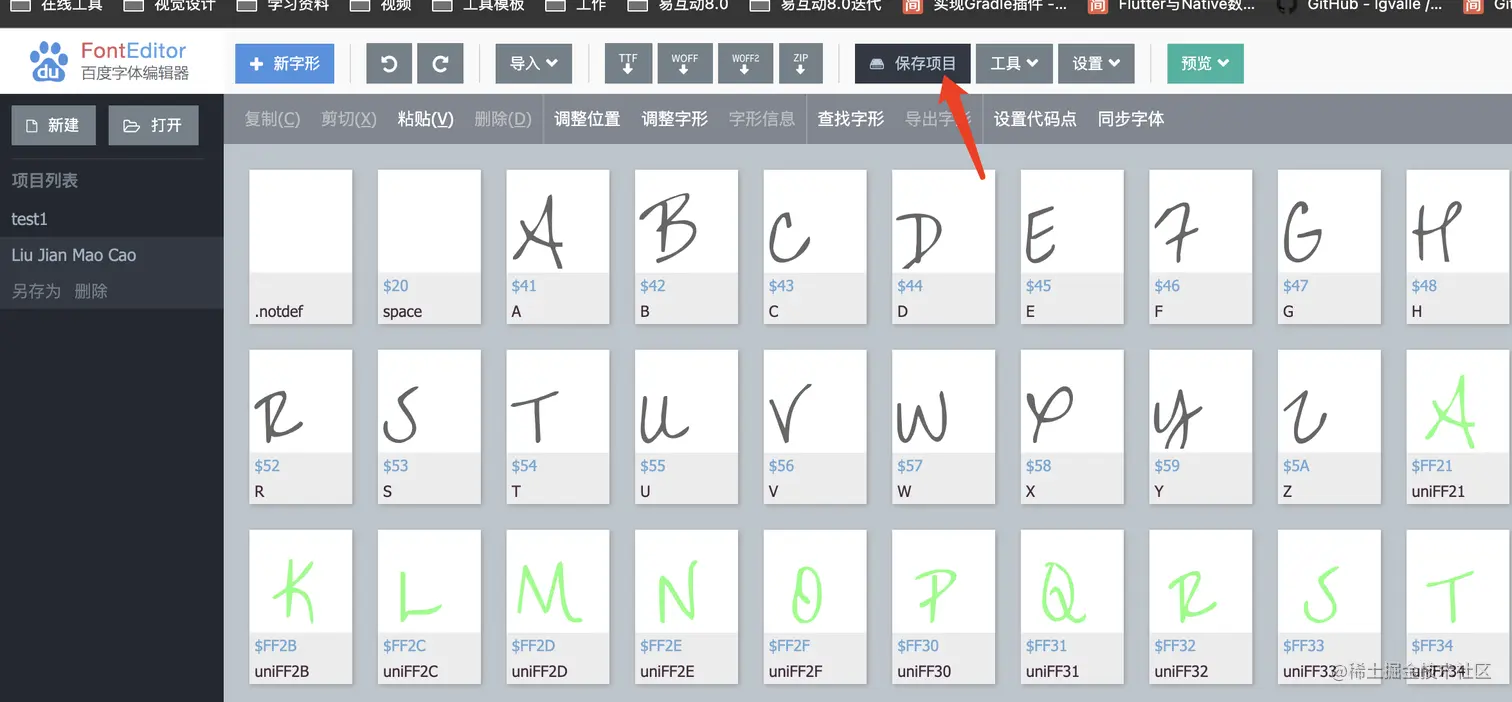1512x702 pixels.
Task: Select the glyph U card ($55)
Action: tap(687, 426)
